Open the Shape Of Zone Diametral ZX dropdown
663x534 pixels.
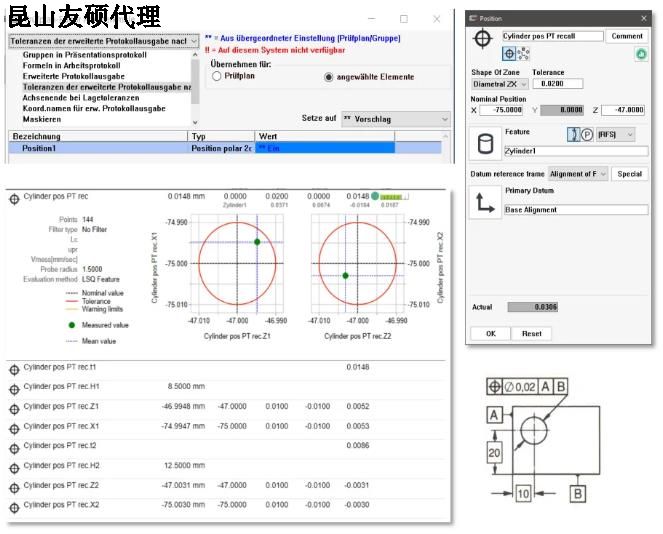point(501,84)
